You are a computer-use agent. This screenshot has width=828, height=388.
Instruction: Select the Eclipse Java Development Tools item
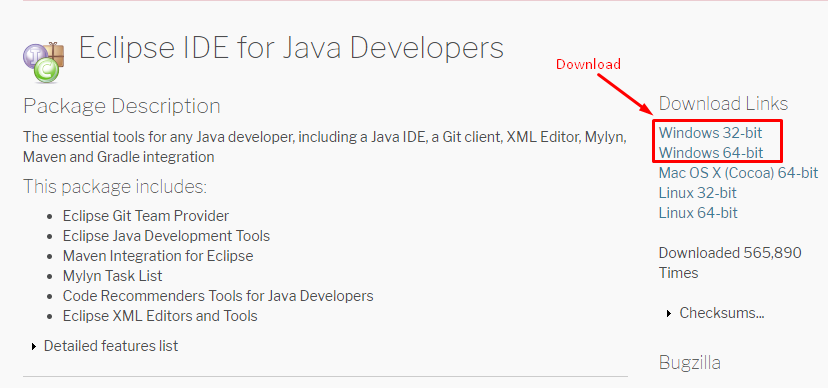coord(166,236)
